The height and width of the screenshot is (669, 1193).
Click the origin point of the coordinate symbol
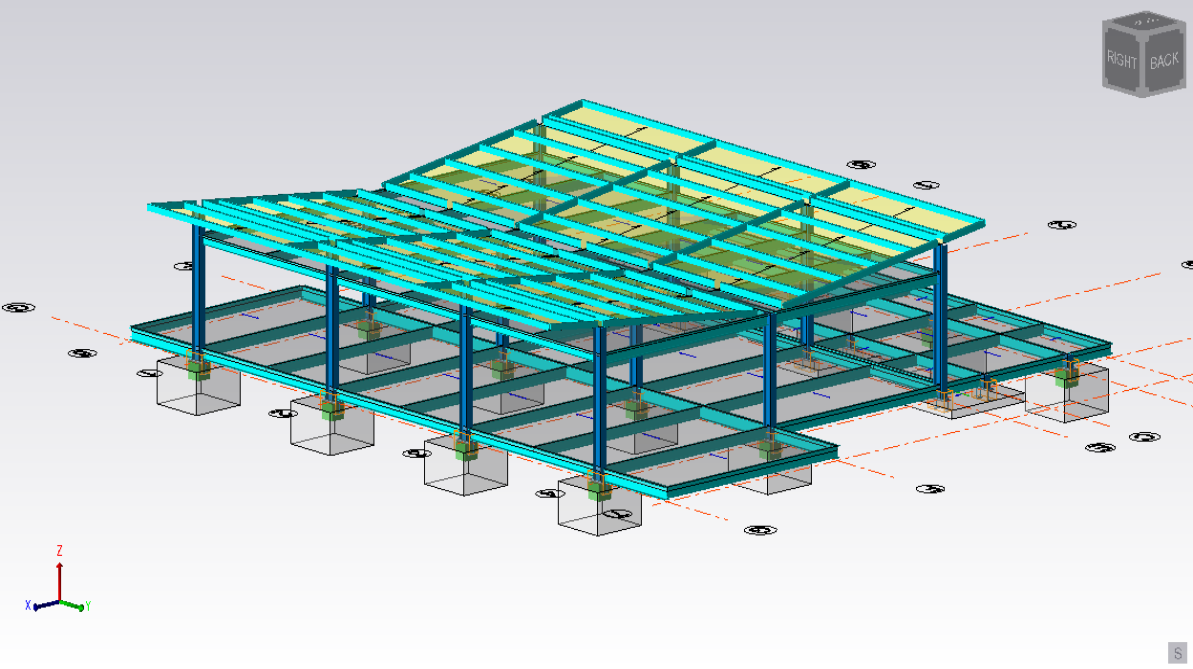coord(59,601)
